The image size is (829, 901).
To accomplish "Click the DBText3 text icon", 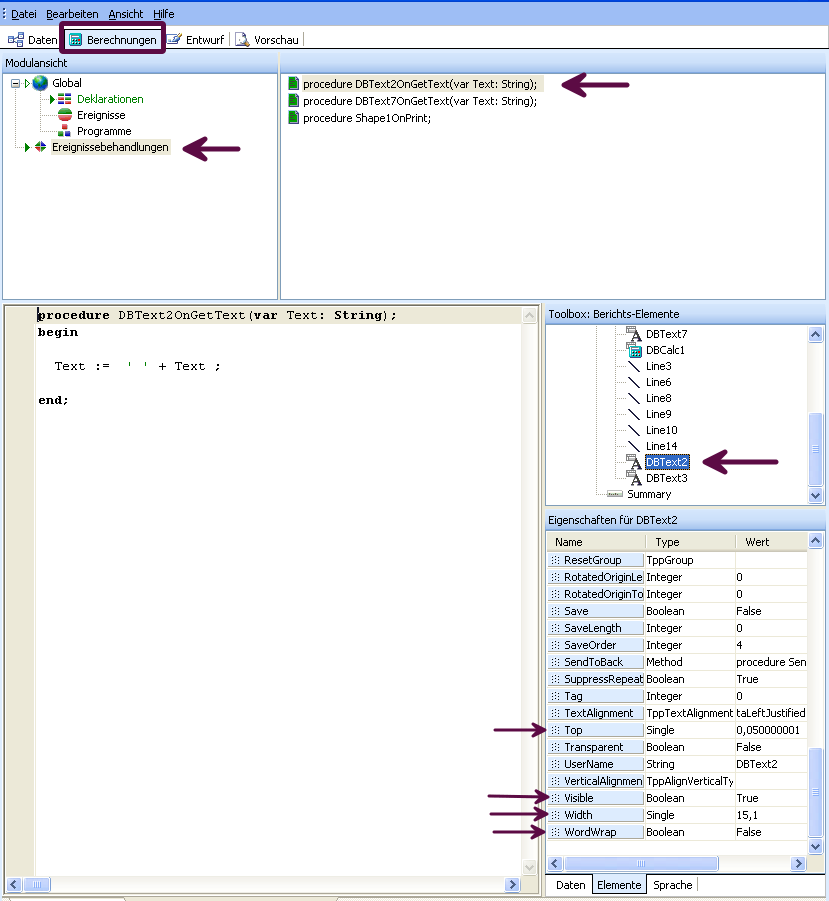I will [634, 478].
